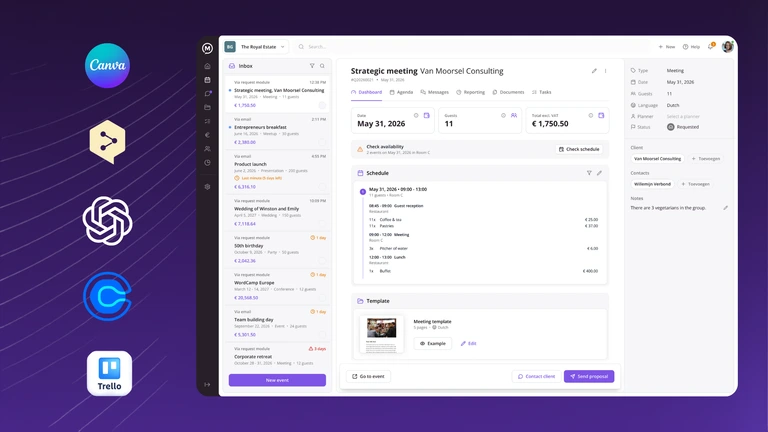Open the three-dot menu beside event title
Screen dimensions: 768x432
605,71
